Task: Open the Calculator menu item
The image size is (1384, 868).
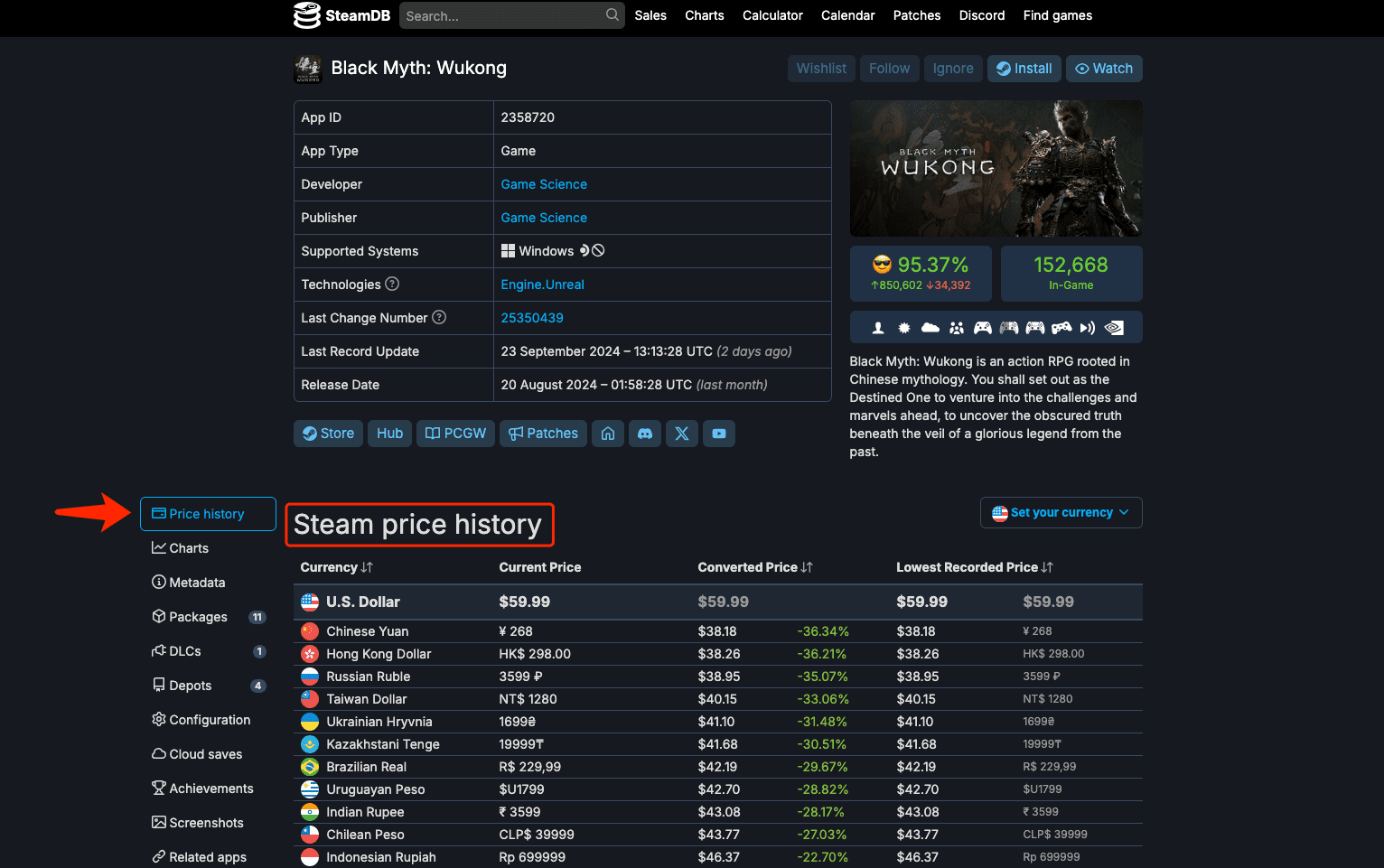Action: (772, 15)
